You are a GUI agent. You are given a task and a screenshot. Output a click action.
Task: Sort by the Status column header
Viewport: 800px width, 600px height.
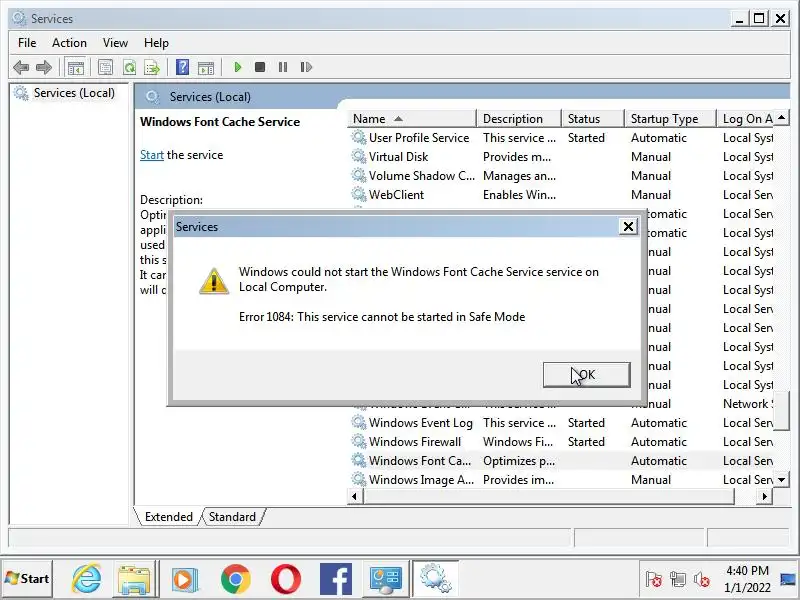click(593, 119)
